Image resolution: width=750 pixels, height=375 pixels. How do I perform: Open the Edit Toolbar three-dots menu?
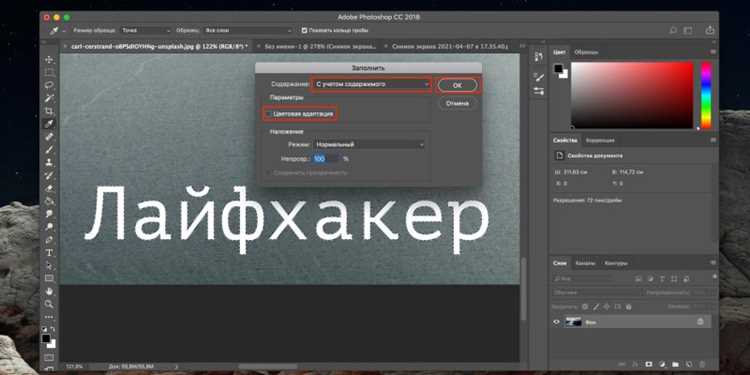(x=49, y=317)
